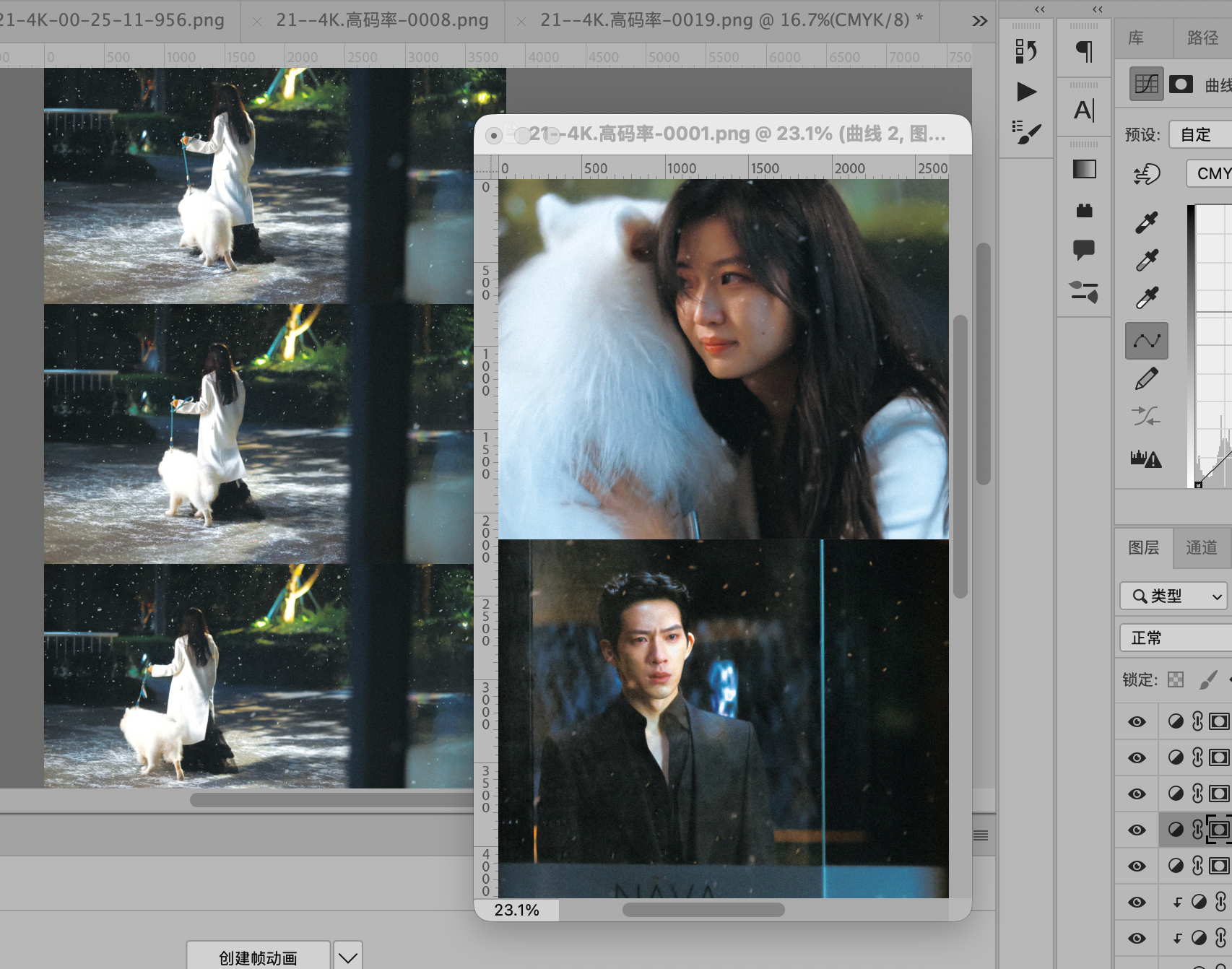Toggle lock transparent pixels checker icon
This screenshot has height=969, width=1232.
1176,679
